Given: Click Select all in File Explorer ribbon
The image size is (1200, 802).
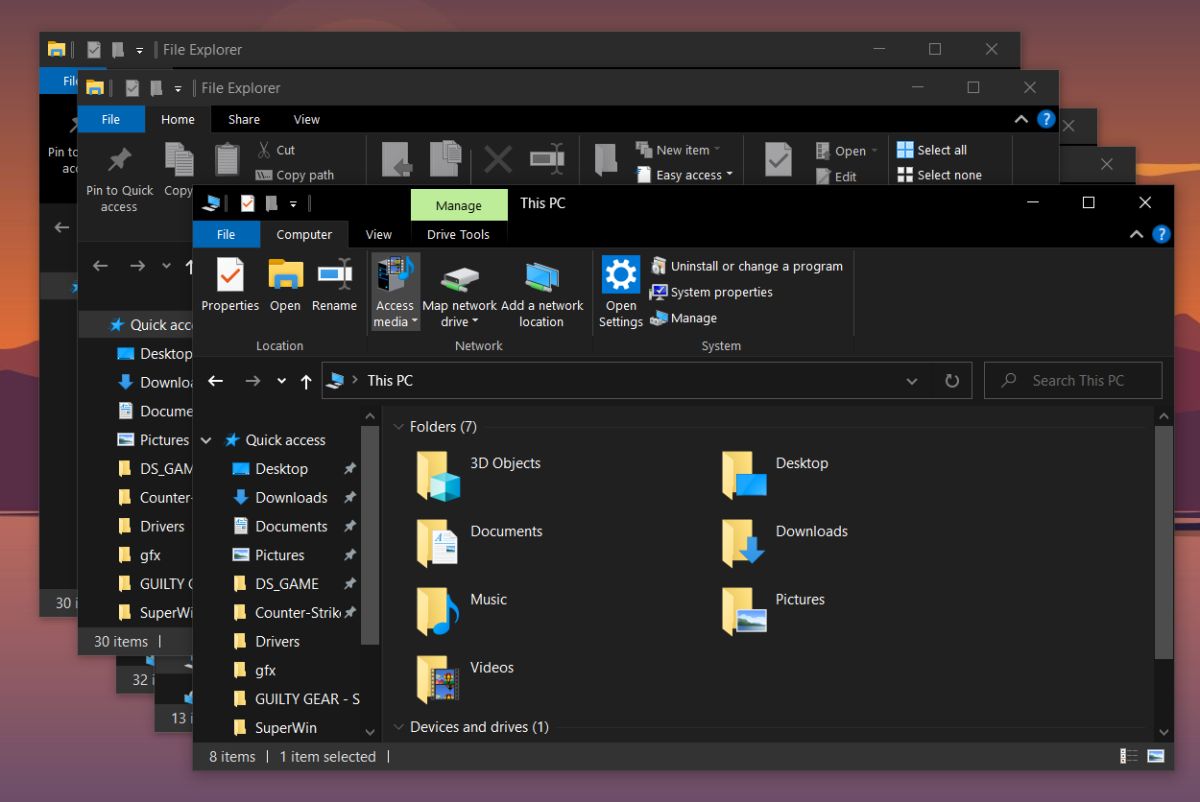Looking at the screenshot, I should tap(932, 150).
